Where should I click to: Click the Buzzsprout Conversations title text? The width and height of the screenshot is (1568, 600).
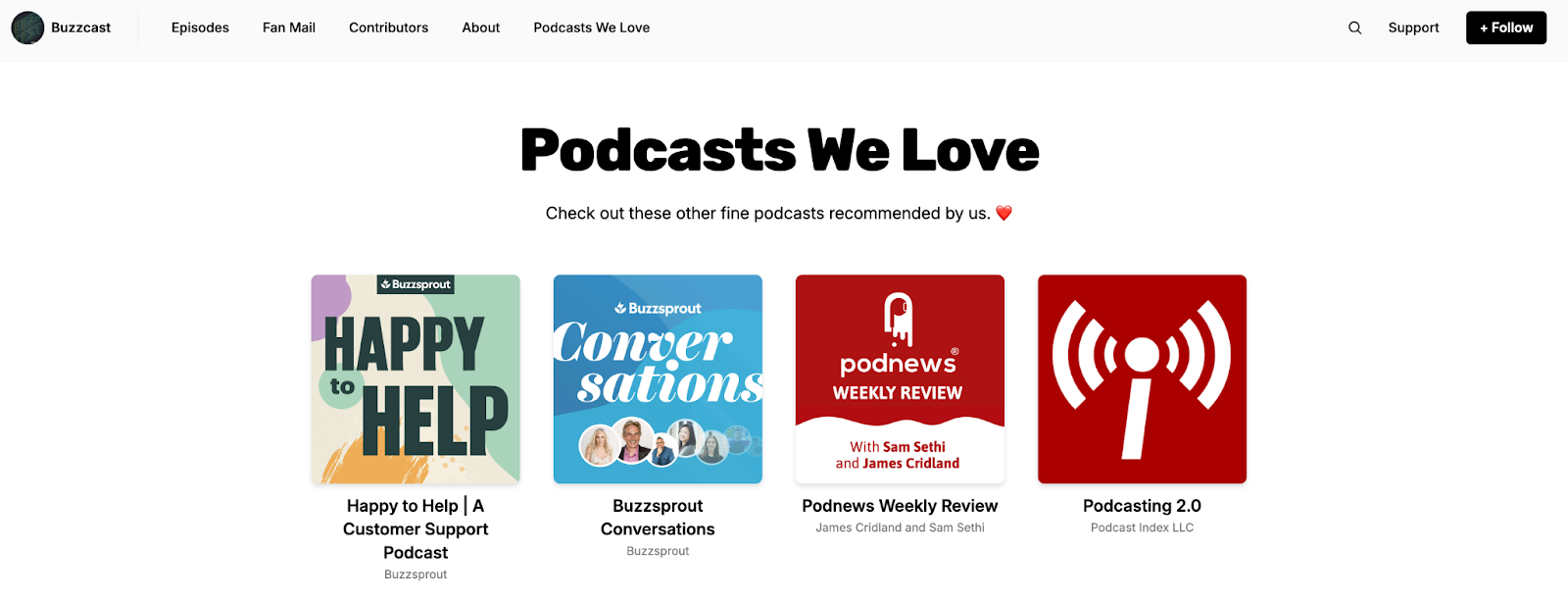[658, 518]
